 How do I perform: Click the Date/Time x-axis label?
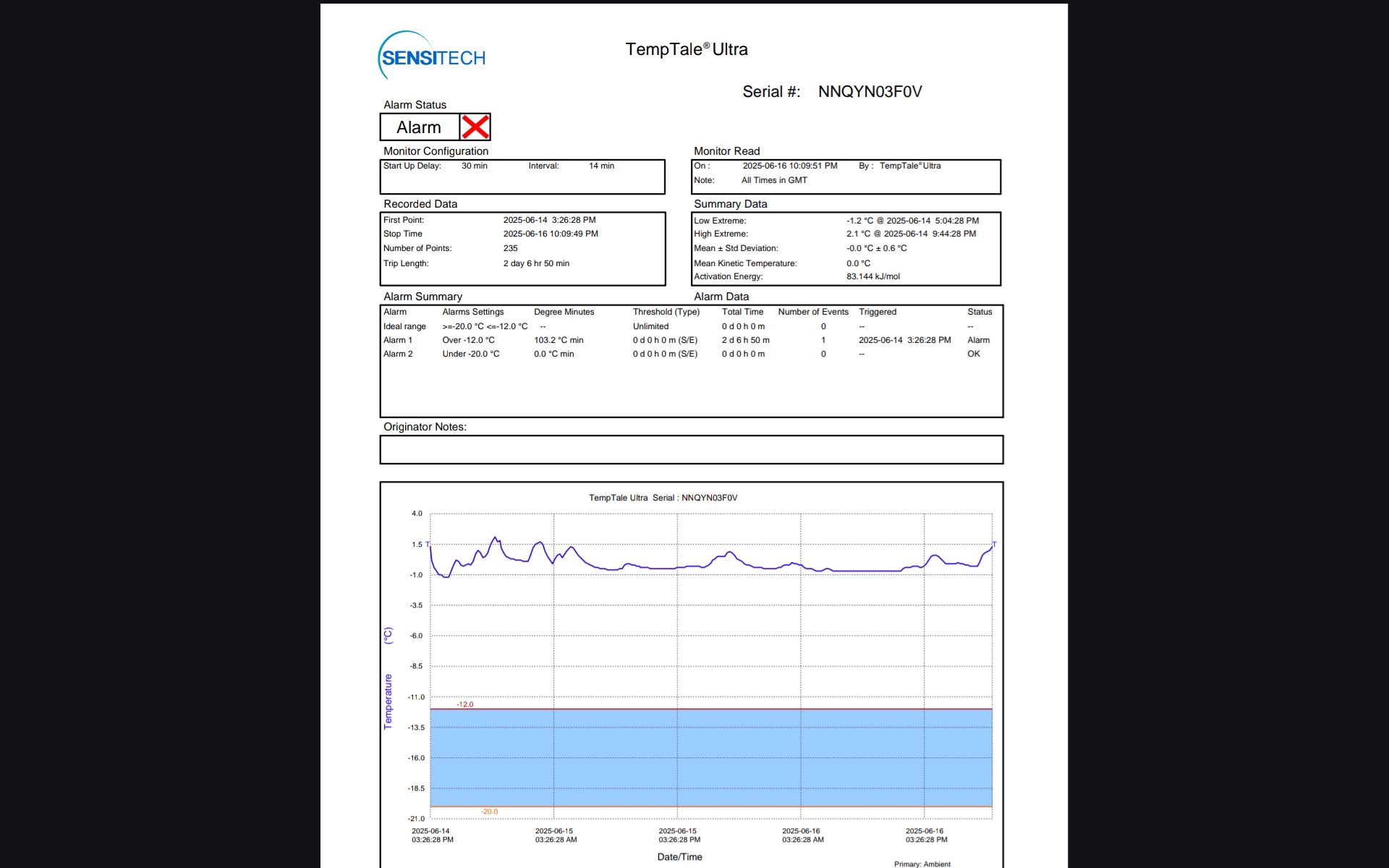coord(679,856)
